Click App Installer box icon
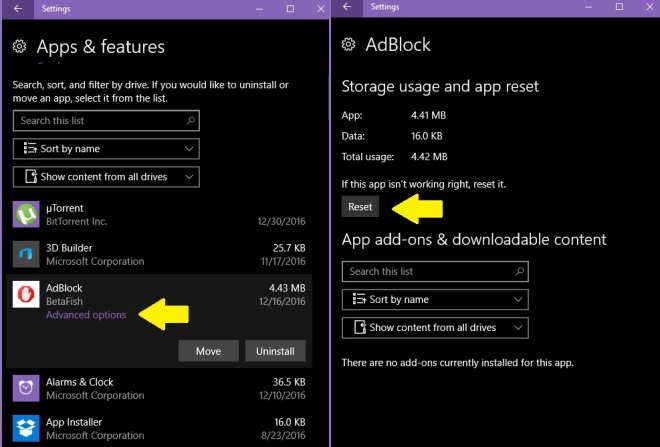 pos(26,428)
